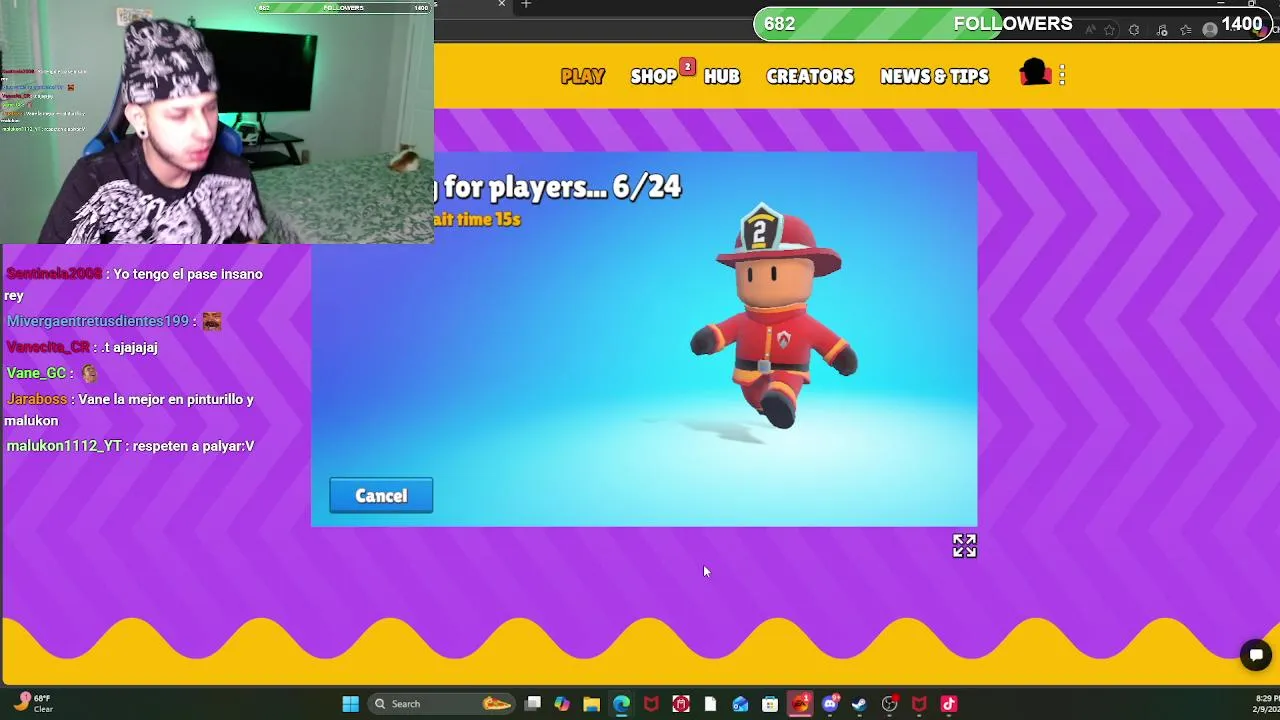This screenshot has width=1280, height=720.
Task: Click the red notification badge on SHOP
Action: tap(687, 67)
